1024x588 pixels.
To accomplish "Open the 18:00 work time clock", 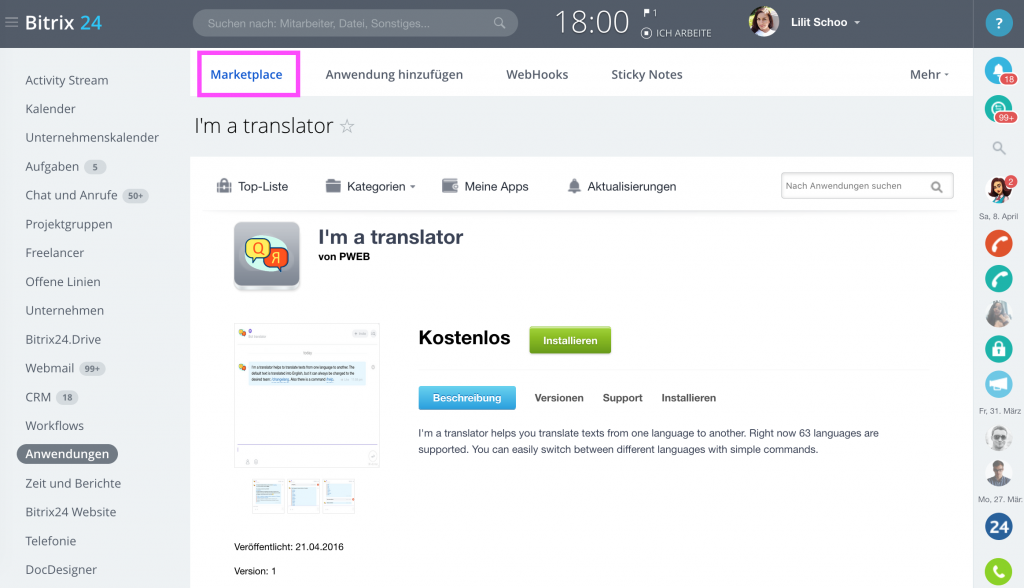I will click(592, 22).
